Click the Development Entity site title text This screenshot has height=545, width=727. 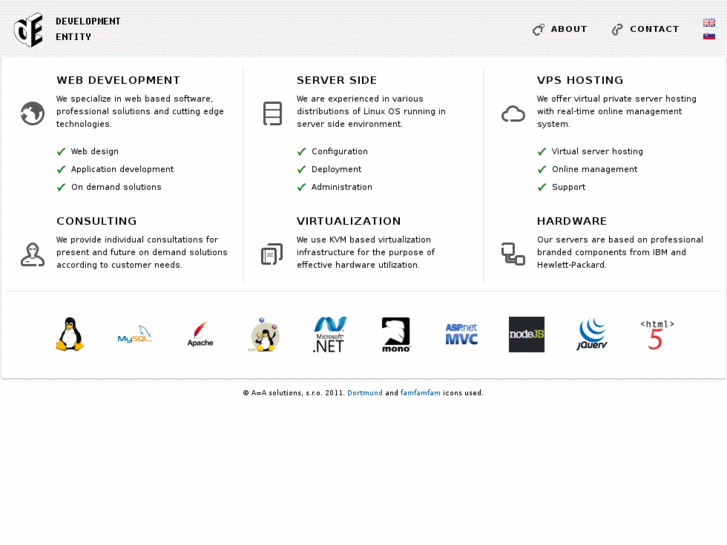click(x=88, y=29)
